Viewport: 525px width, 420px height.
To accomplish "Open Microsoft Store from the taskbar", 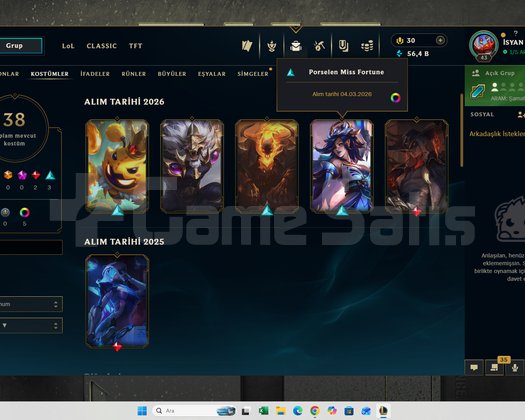I will click(349, 411).
